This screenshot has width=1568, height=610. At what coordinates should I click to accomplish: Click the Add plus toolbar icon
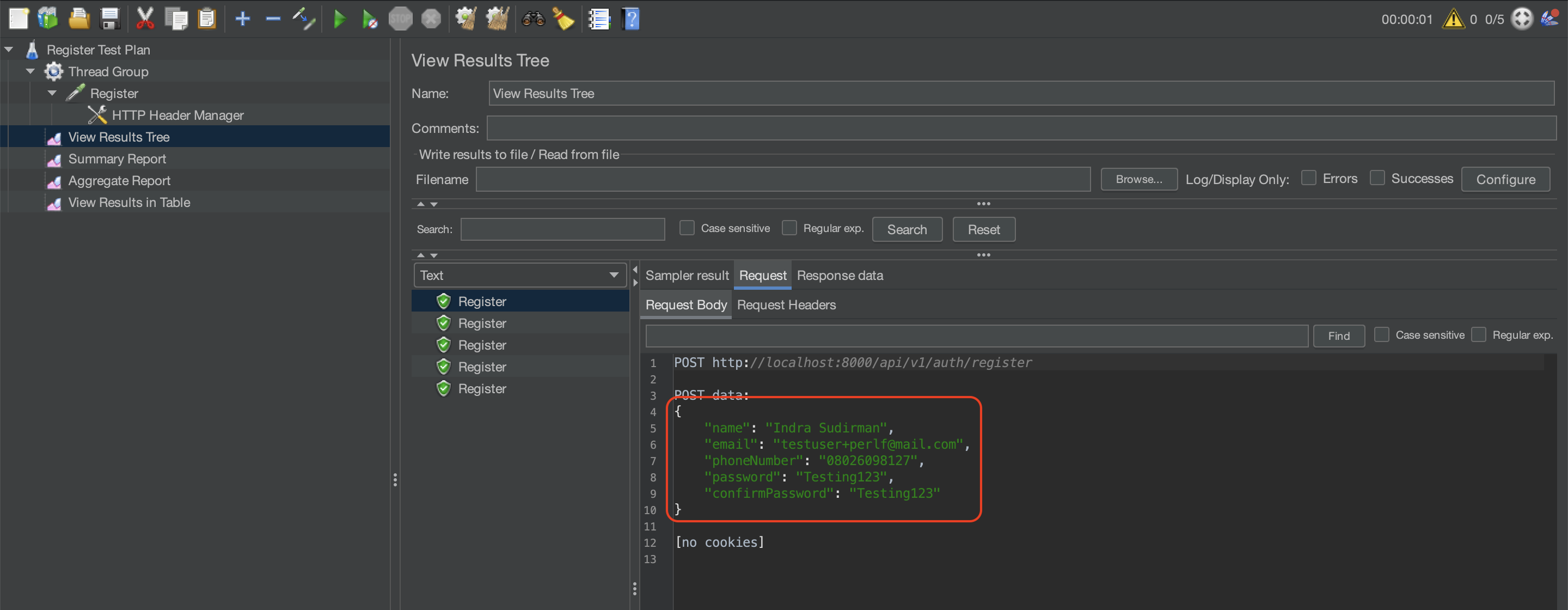242,19
